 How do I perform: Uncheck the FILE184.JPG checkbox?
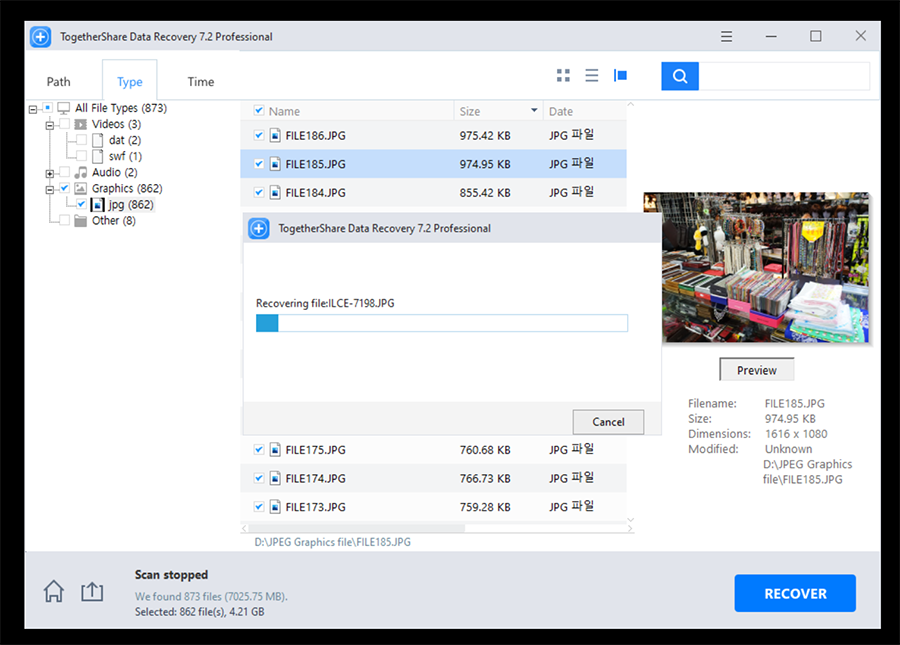point(259,192)
